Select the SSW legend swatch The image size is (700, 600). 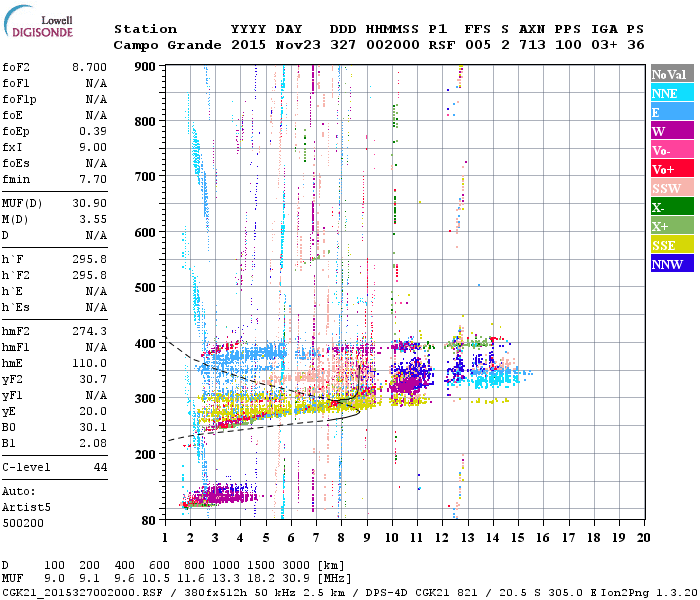click(672, 188)
